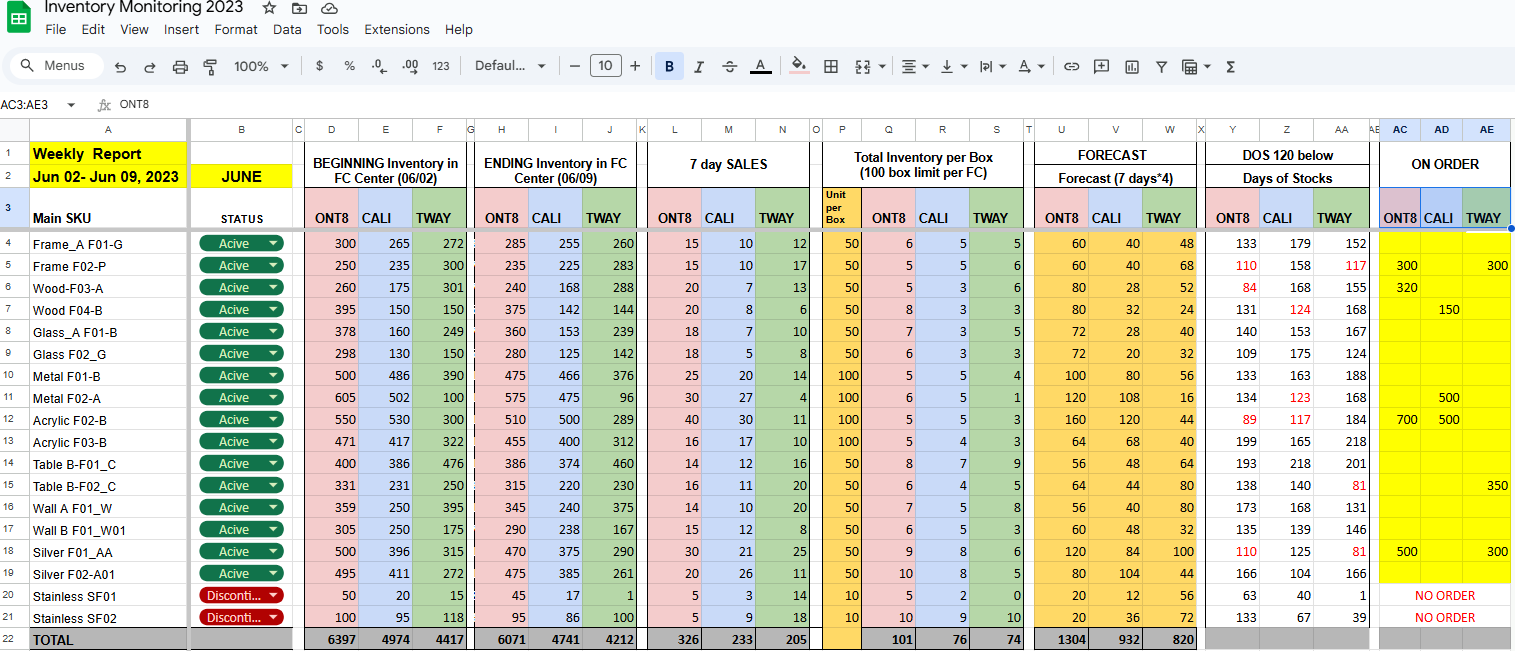
Task: Select the Wood-F03-A SKU cell
Action: click(x=109, y=288)
